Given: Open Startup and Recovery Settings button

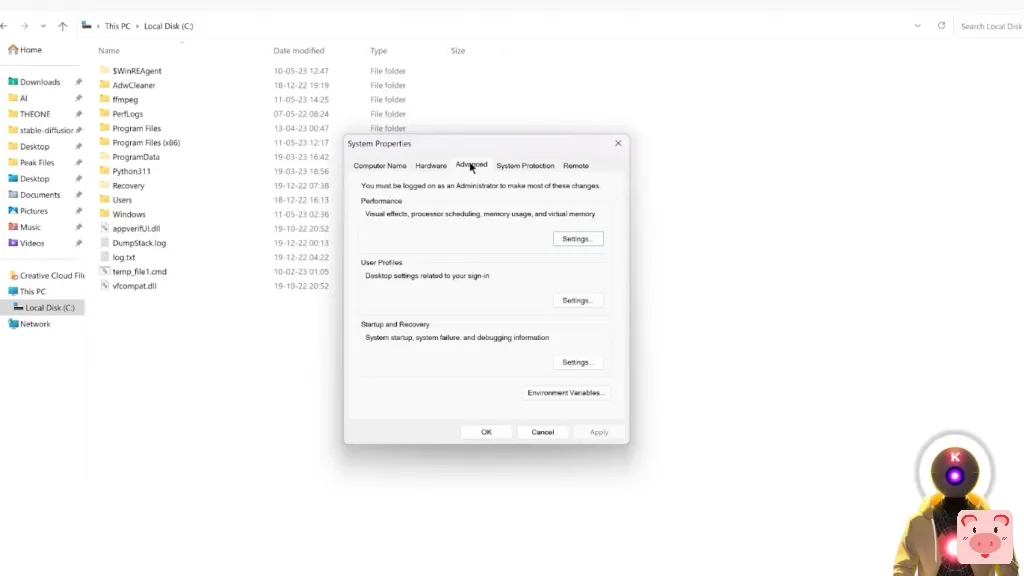Looking at the screenshot, I should tap(578, 362).
